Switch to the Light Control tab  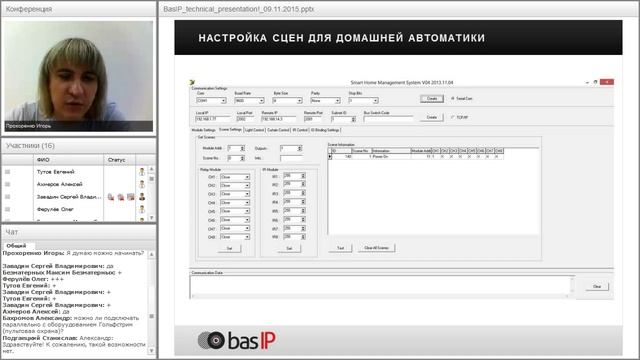pos(254,130)
